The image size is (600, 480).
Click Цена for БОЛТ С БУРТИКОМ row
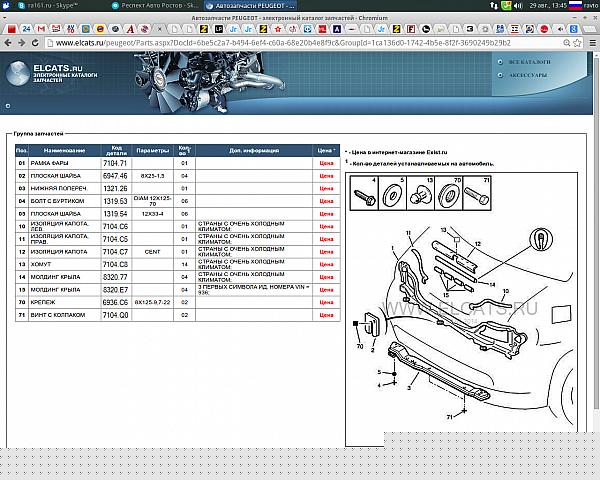[x=326, y=201]
